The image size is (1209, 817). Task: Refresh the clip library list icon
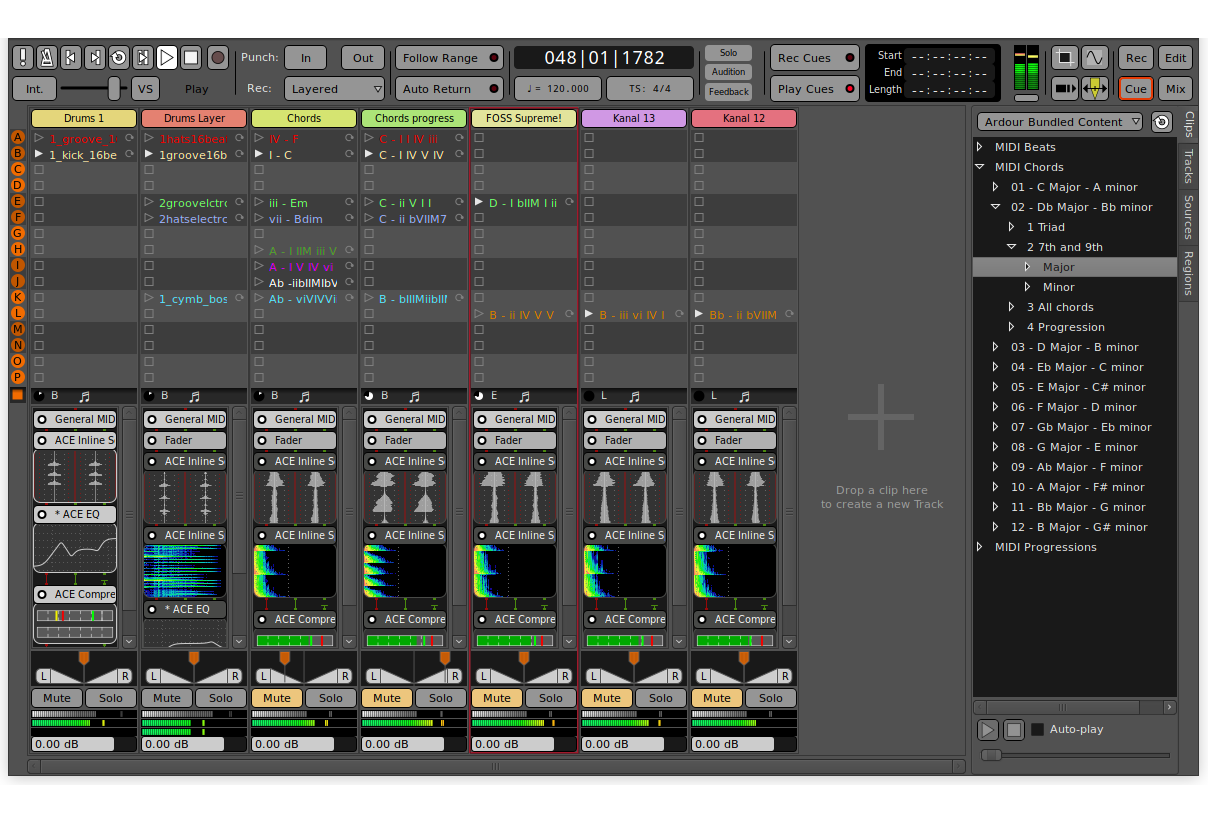coord(1161,122)
